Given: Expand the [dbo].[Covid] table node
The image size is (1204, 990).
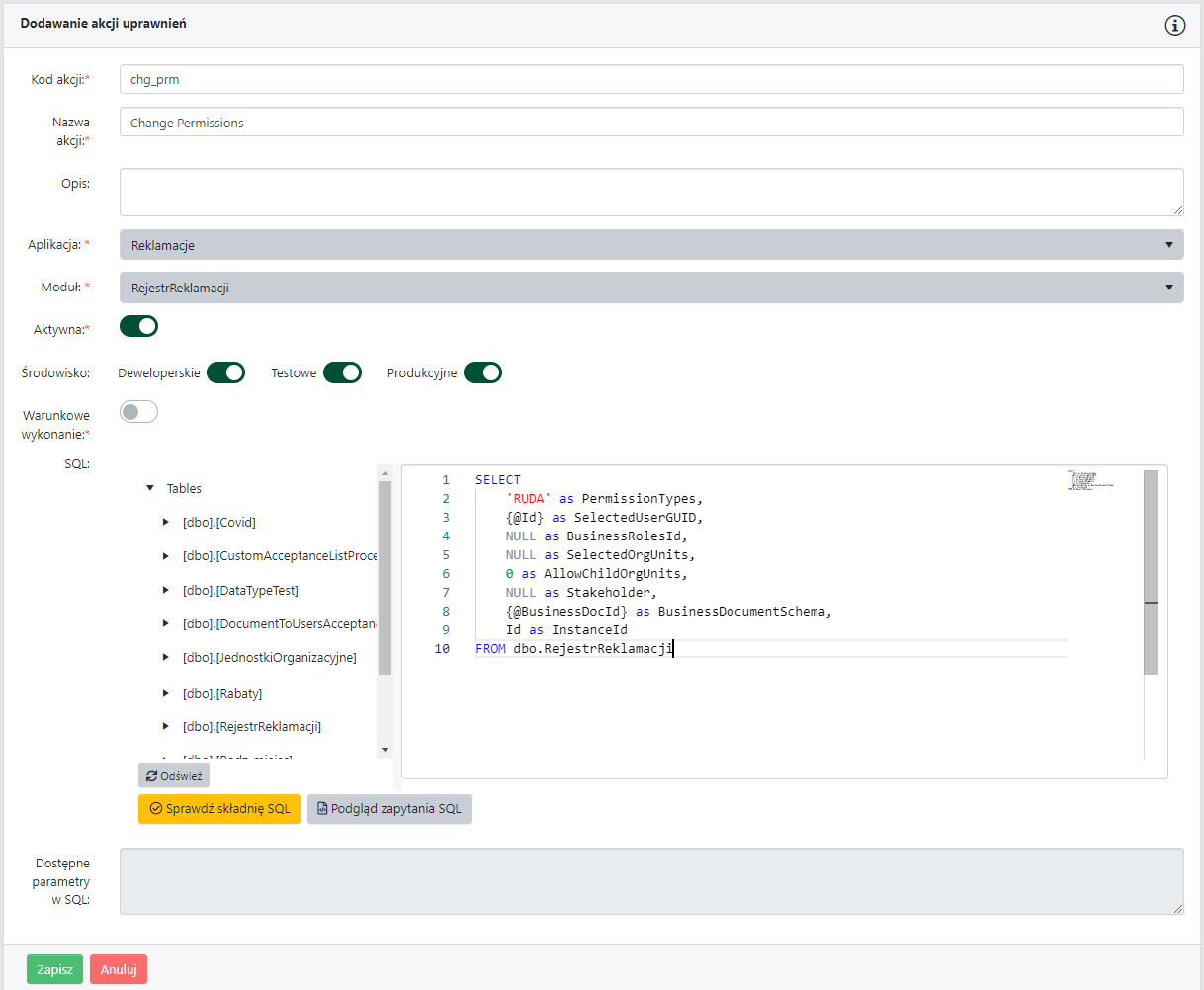Looking at the screenshot, I should [166, 522].
